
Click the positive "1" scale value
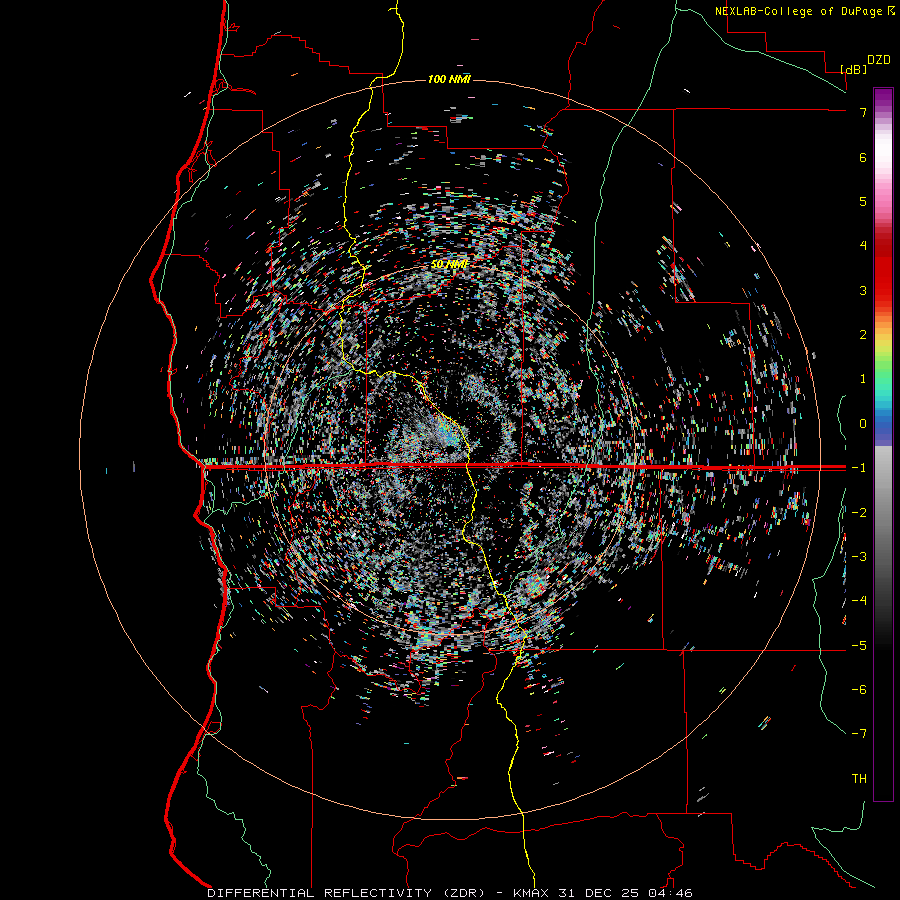pos(863,379)
